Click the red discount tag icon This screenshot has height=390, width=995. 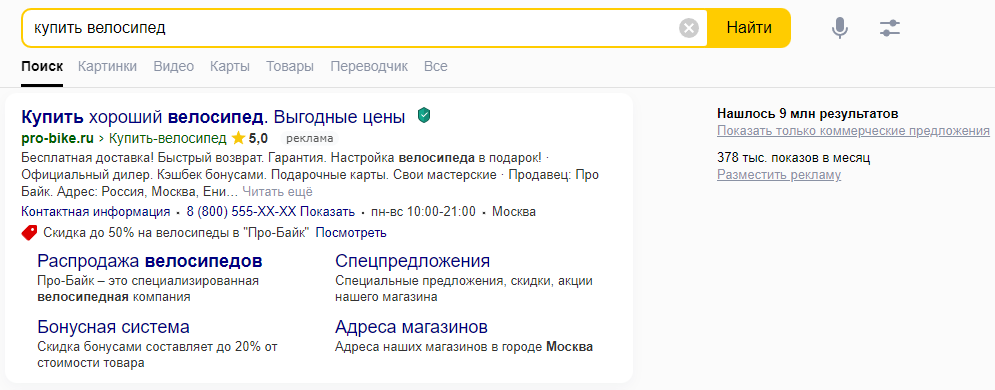(x=29, y=233)
